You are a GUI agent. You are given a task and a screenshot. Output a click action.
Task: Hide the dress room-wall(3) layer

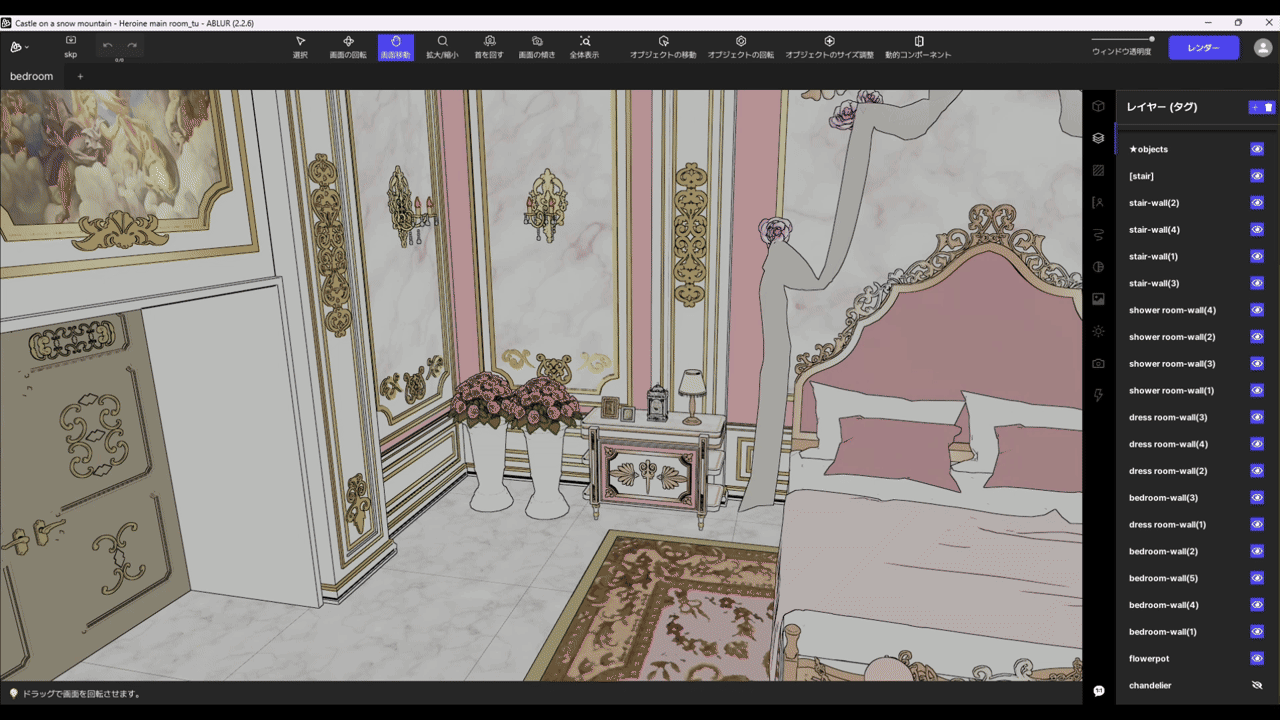point(1257,417)
